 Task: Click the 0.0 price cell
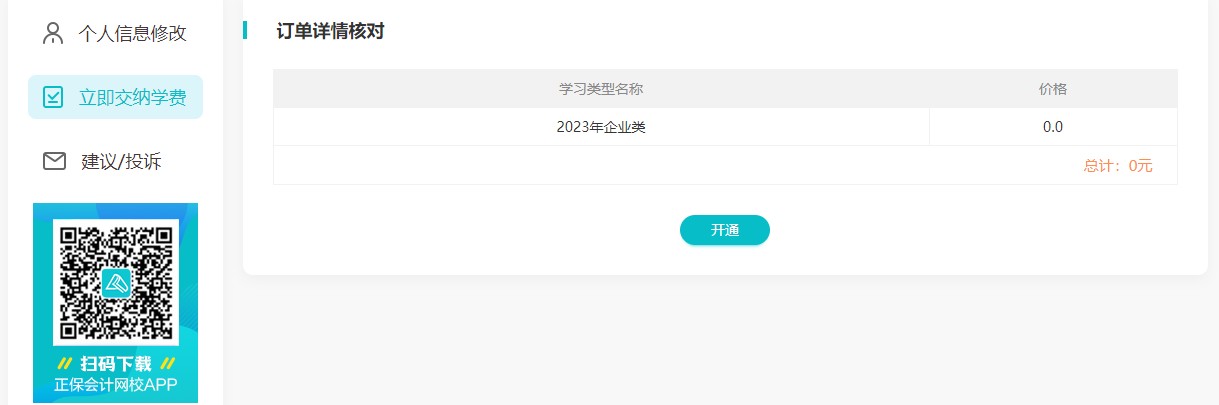[1052, 127]
